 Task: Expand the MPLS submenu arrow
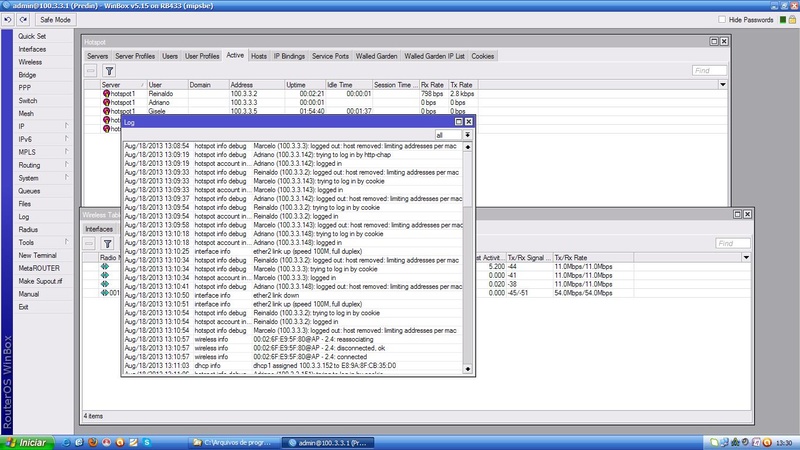pos(66,152)
